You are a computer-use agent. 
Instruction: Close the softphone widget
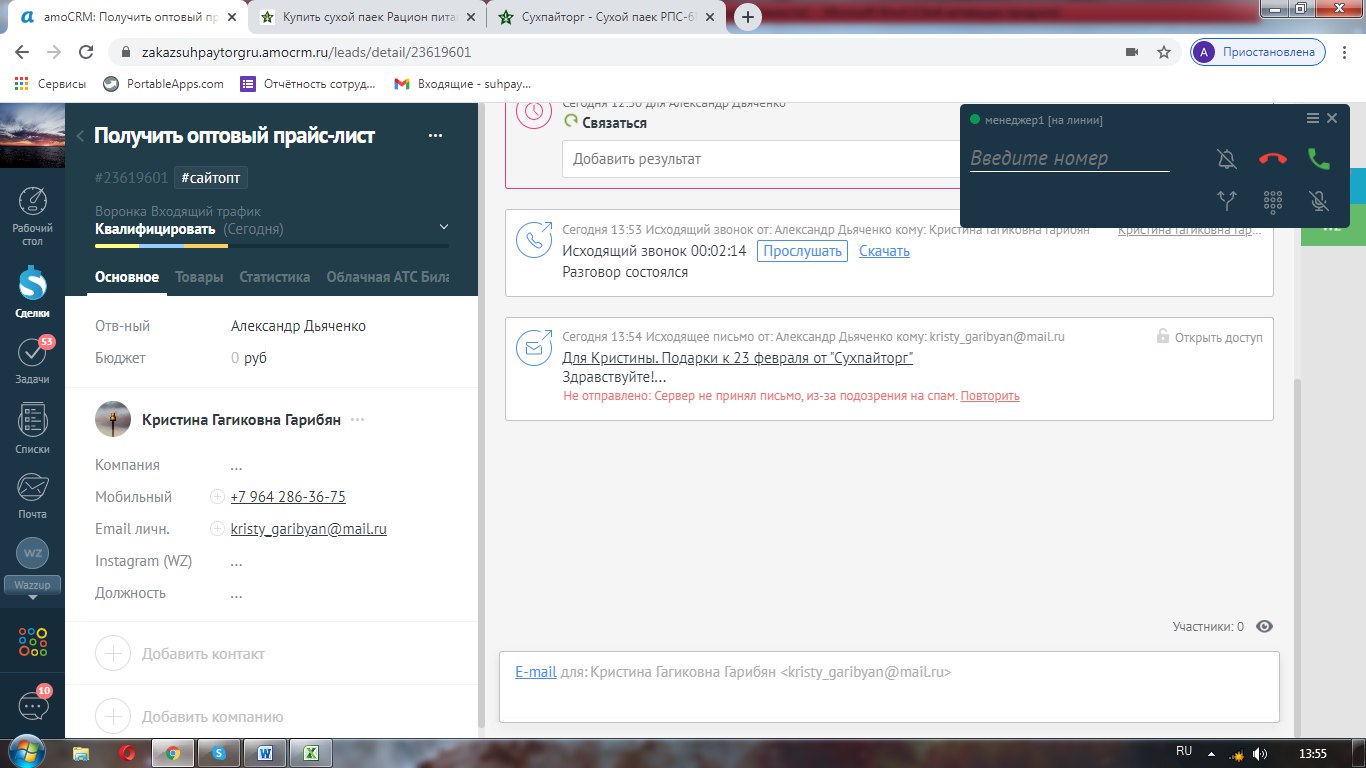click(x=1332, y=118)
